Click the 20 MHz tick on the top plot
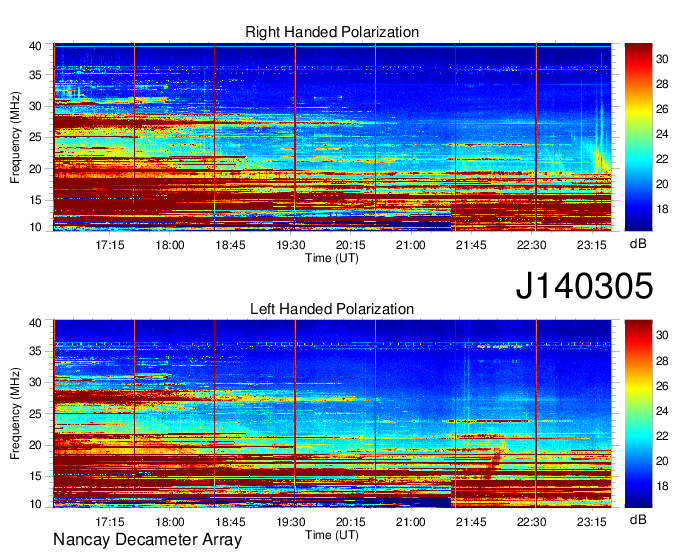680x552 pixels. coord(35,169)
